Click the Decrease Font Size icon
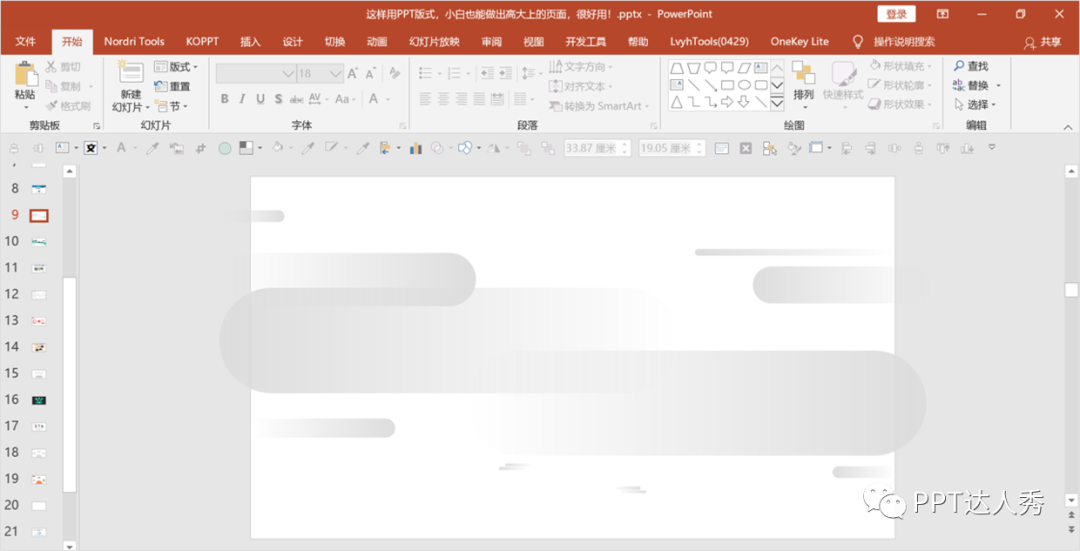The image size is (1080, 551). (371, 73)
